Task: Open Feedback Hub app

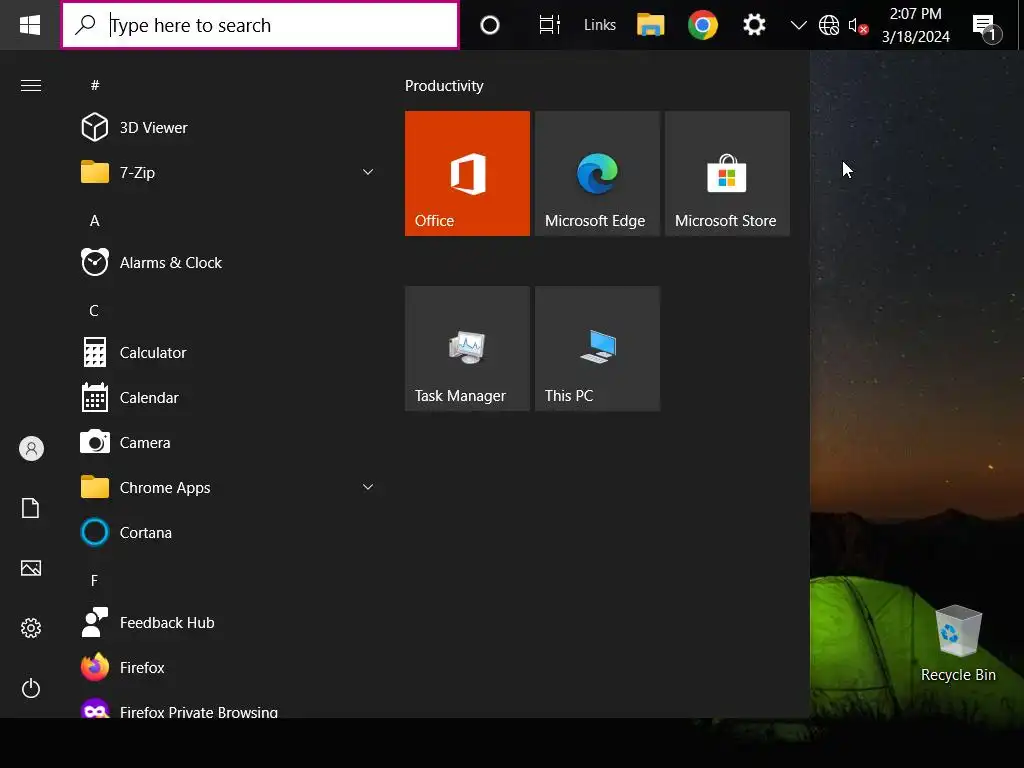Action: [x=227, y=623]
